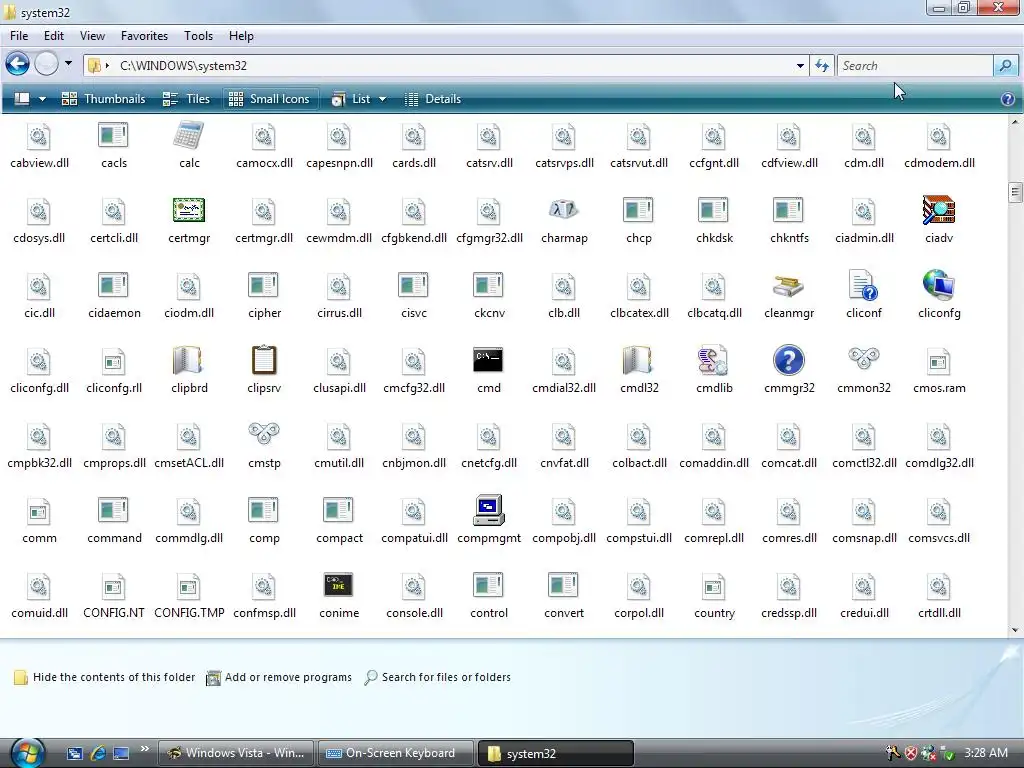The height and width of the screenshot is (768, 1024).
Task: Switch to Tiles view
Action: (186, 99)
